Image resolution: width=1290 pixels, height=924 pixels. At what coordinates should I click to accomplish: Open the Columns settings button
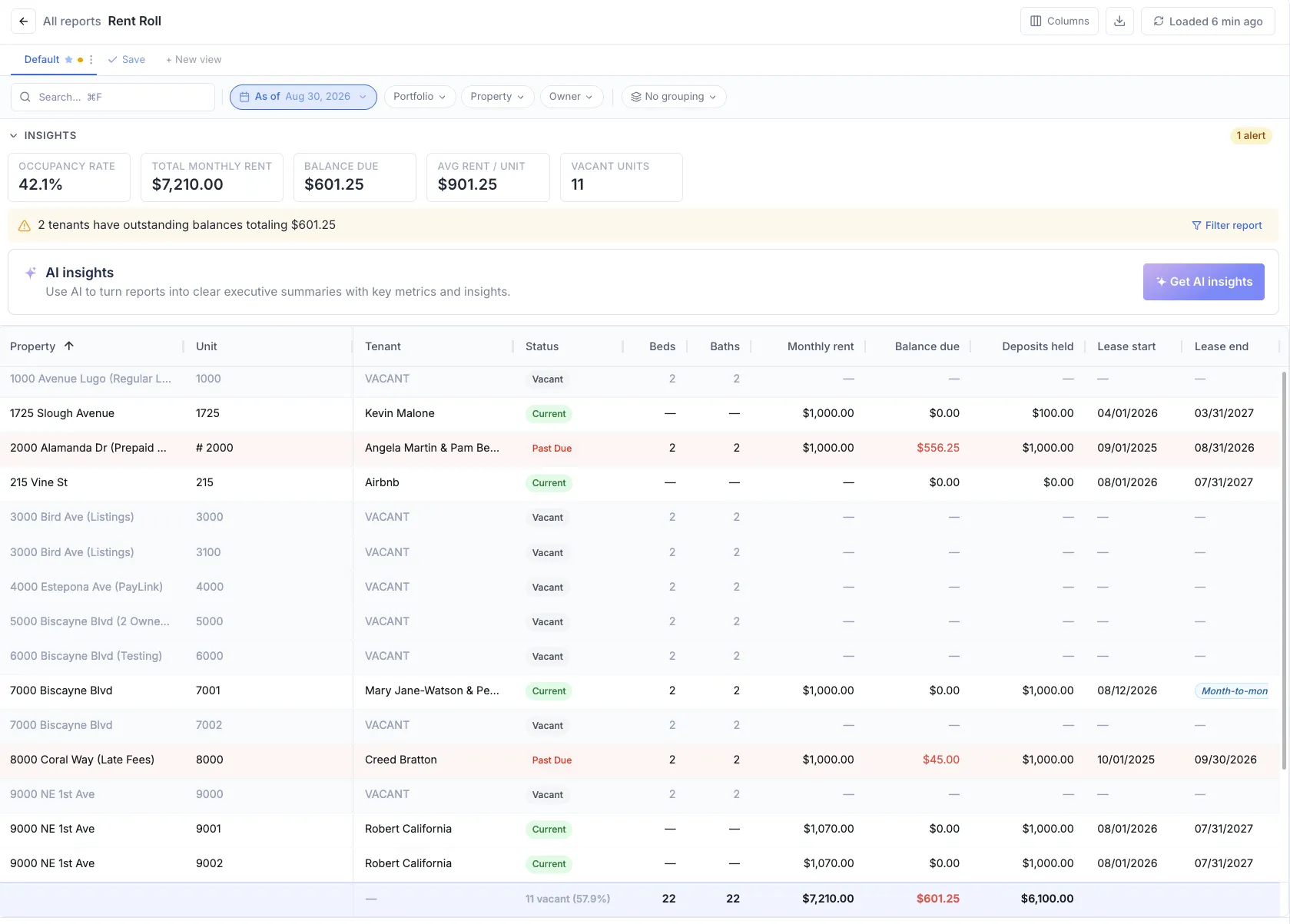(x=1060, y=22)
